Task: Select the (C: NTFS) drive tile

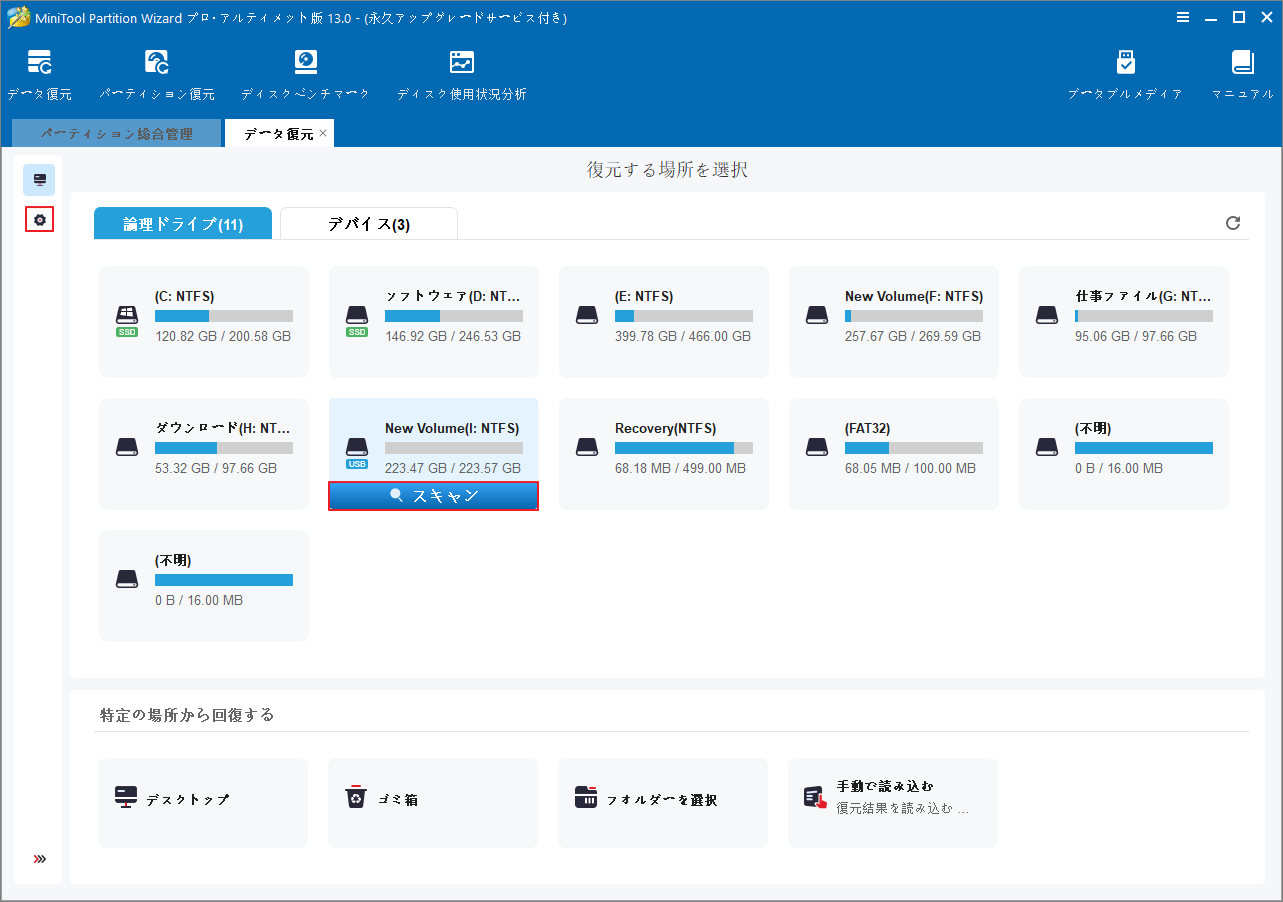Action: 203,320
